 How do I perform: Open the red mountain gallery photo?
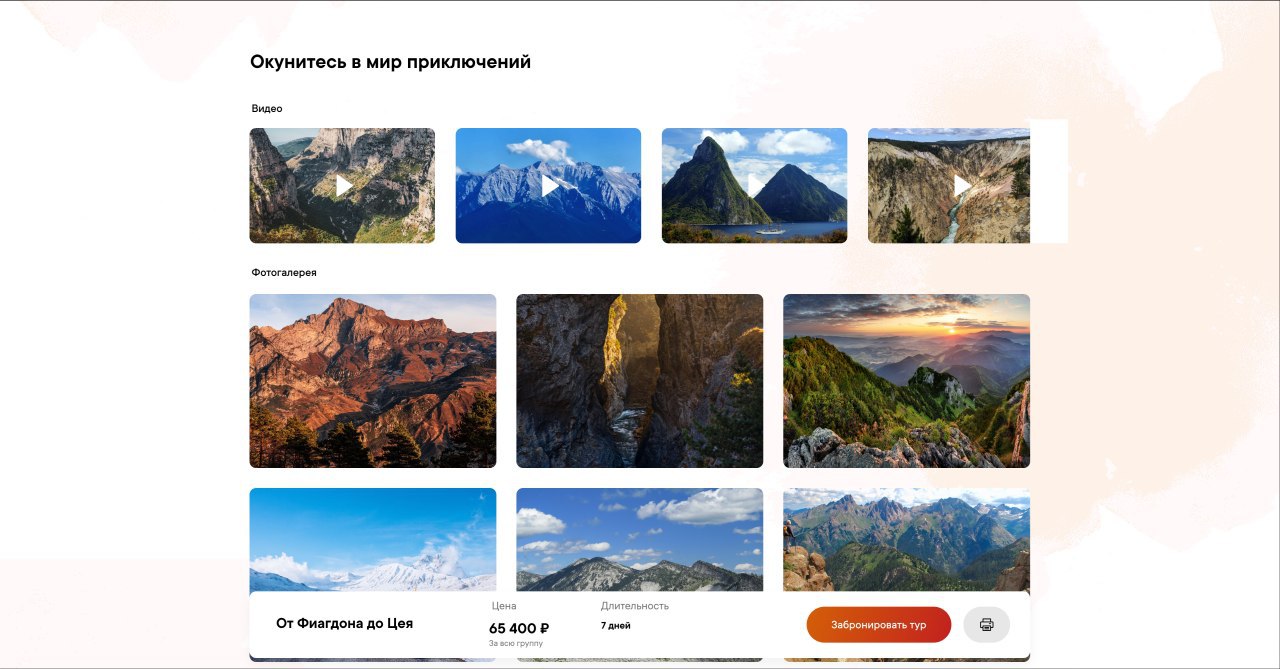(373, 381)
